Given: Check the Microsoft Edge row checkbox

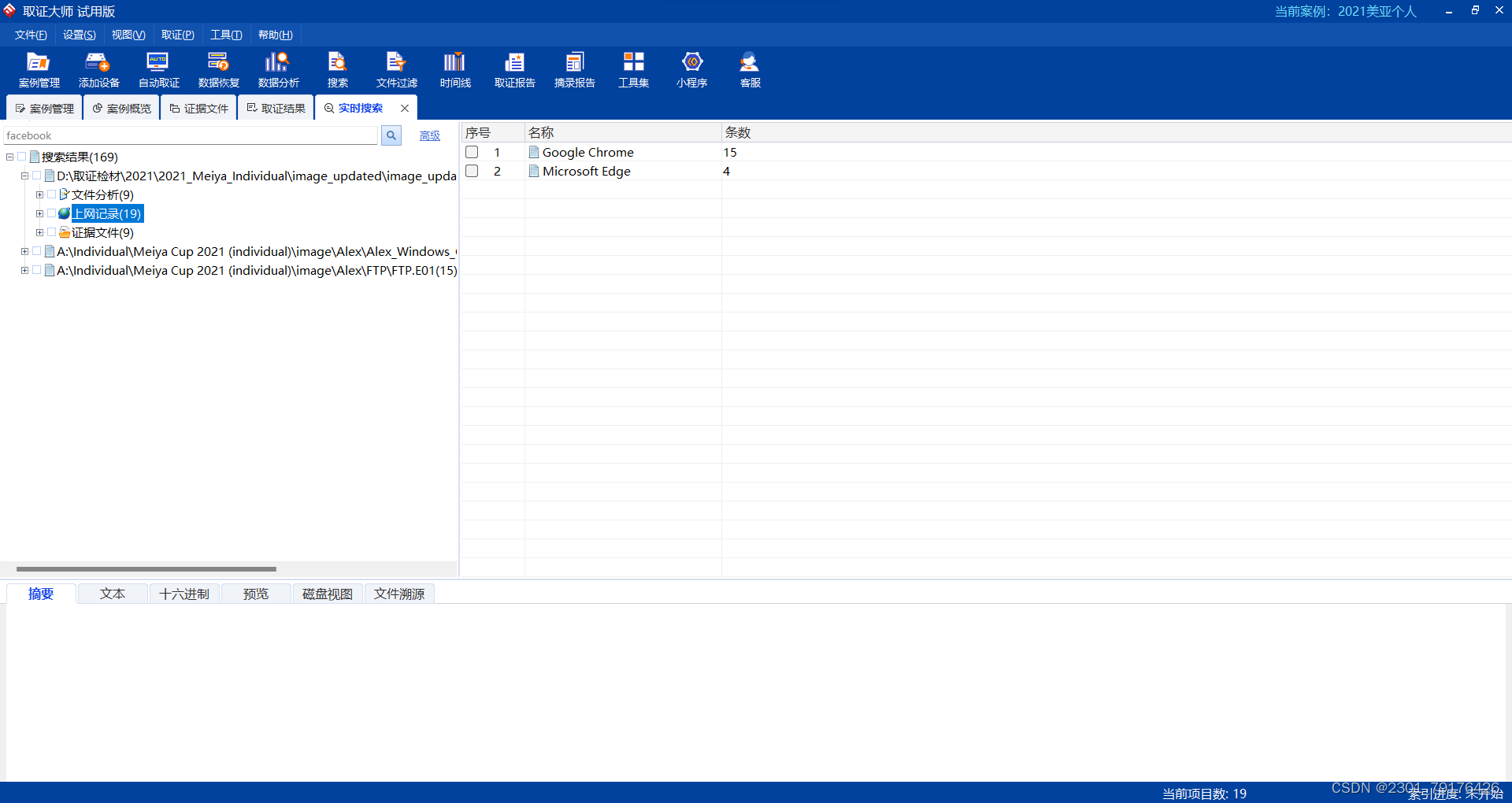Looking at the screenshot, I should click(x=472, y=171).
